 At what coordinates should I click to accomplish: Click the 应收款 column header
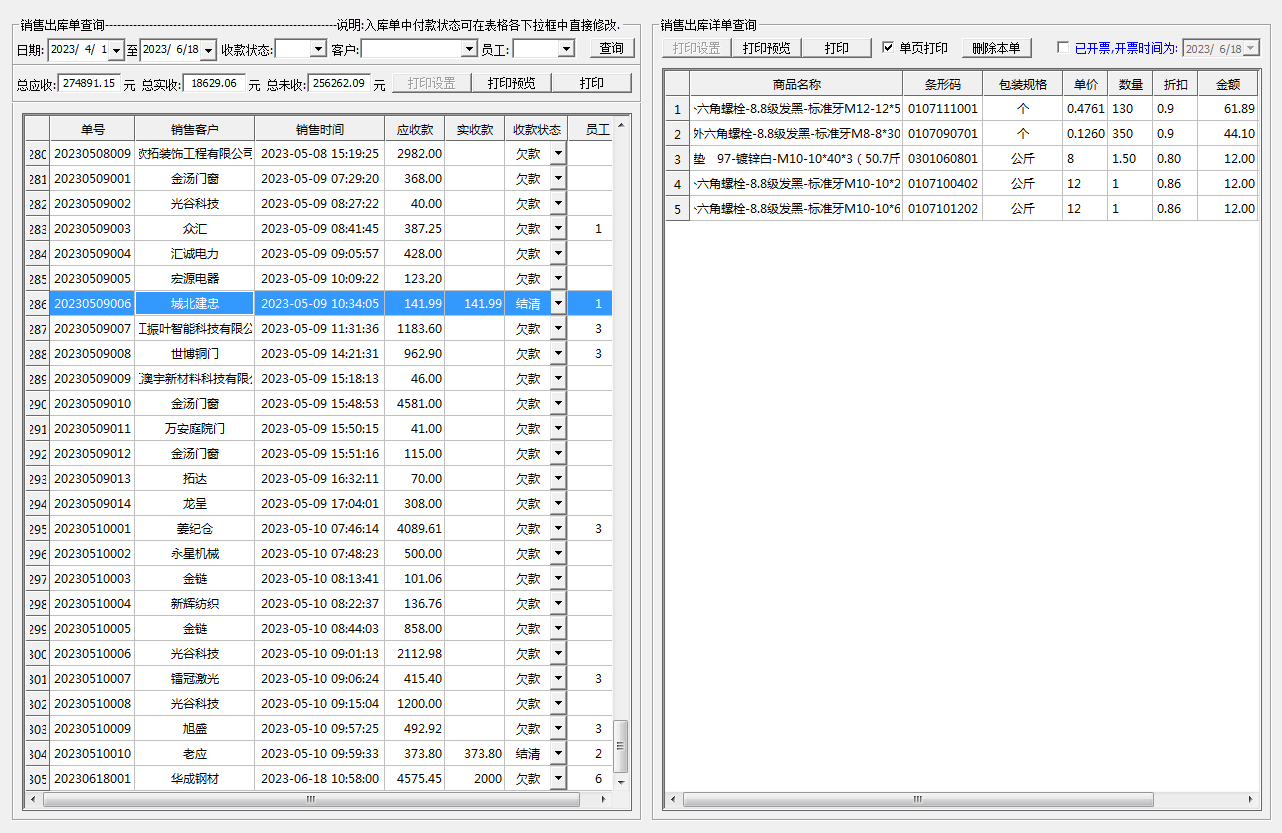[415, 128]
